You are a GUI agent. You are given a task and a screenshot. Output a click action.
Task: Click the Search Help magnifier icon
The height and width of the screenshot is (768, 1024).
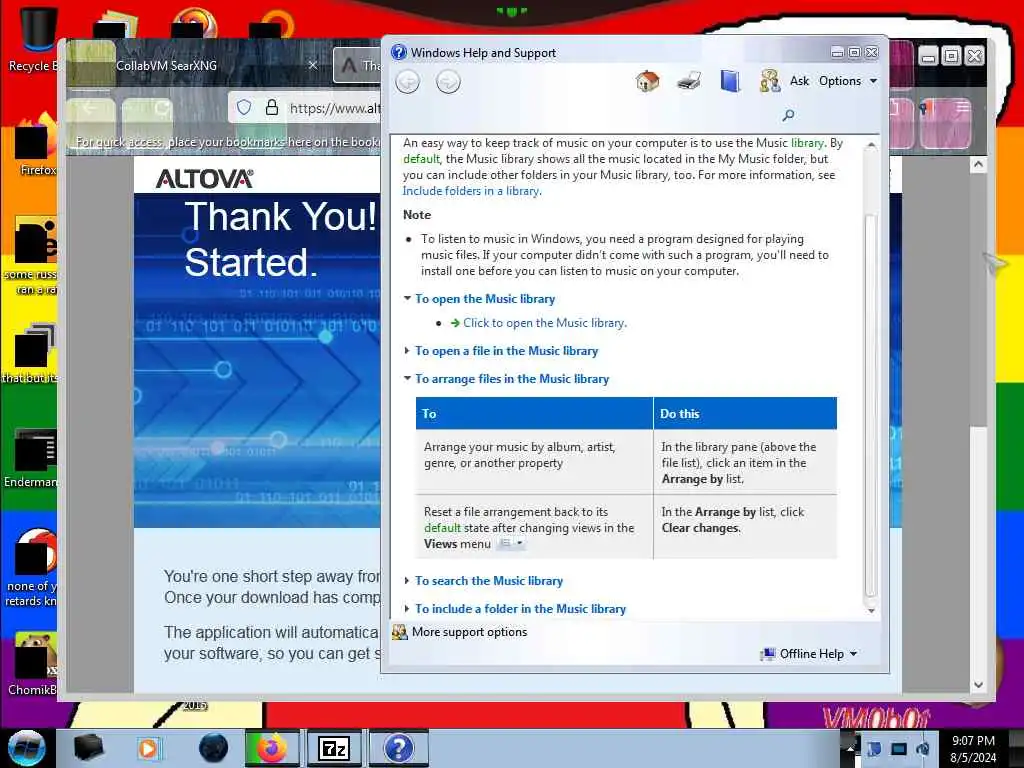[x=788, y=116]
